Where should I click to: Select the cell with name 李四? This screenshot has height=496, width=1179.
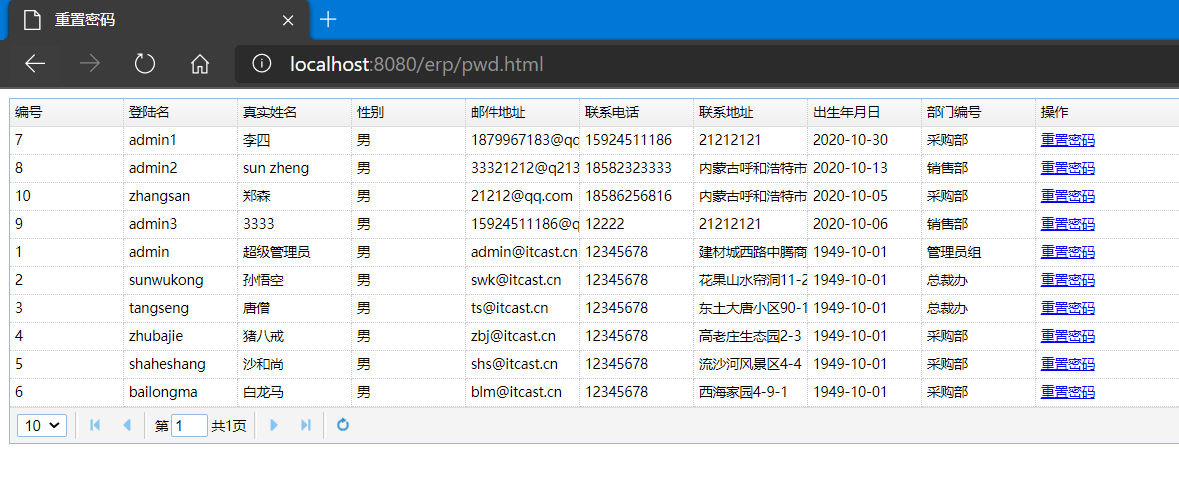click(x=295, y=140)
